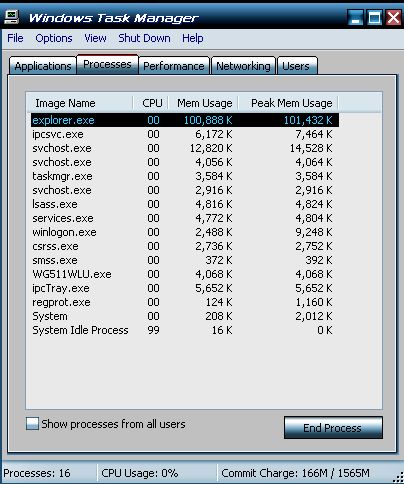Select the System Idle Process row
This screenshot has height=484, width=404.
(x=185, y=330)
